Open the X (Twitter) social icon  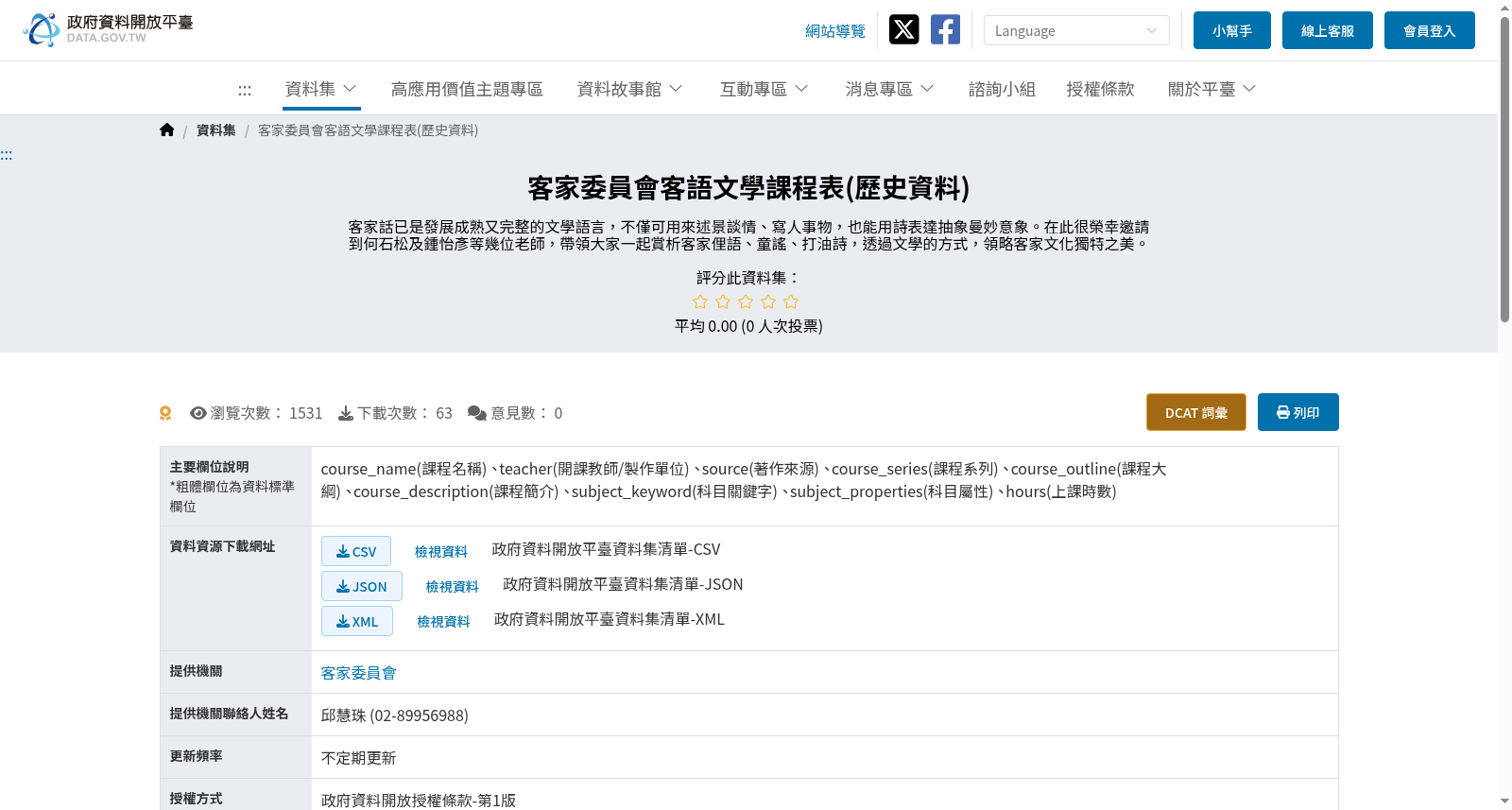(x=903, y=29)
